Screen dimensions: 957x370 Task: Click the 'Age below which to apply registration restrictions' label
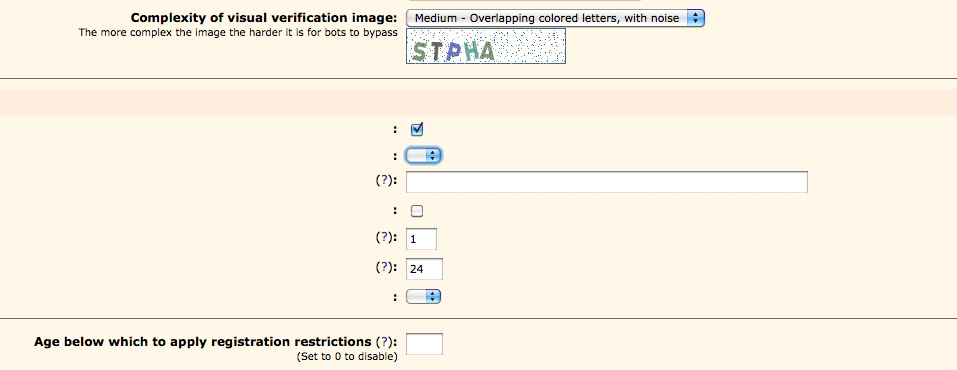point(203,342)
